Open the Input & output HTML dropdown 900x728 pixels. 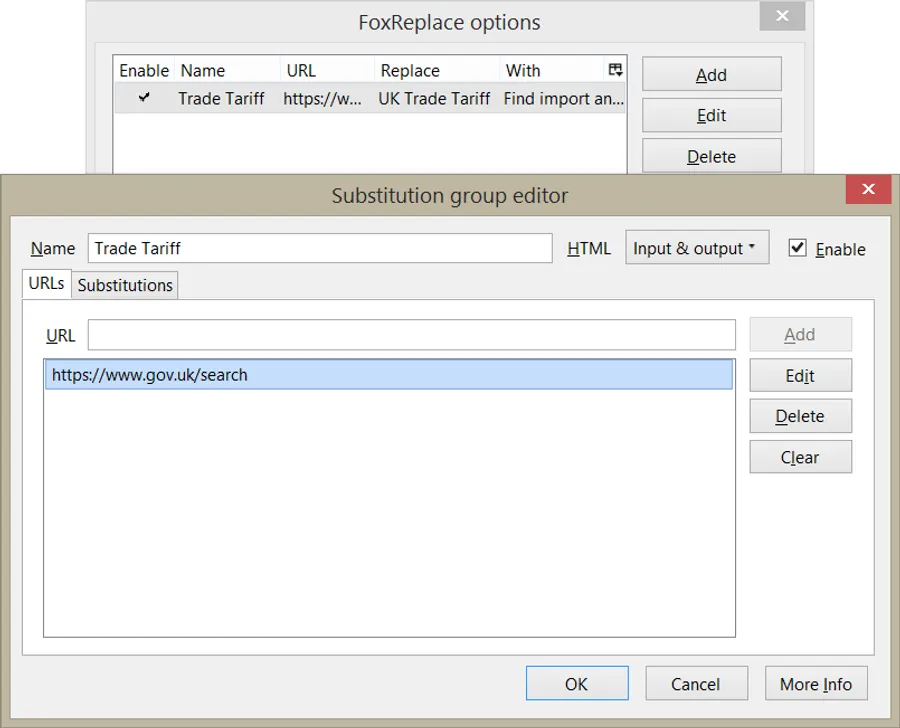click(x=697, y=247)
